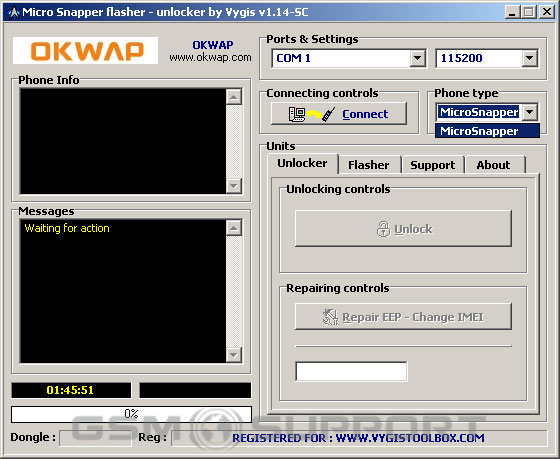Viewport: 560px width, 459px height.
Task: Click Messages scrollbar up arrow
Action: (x=234, y=228)
